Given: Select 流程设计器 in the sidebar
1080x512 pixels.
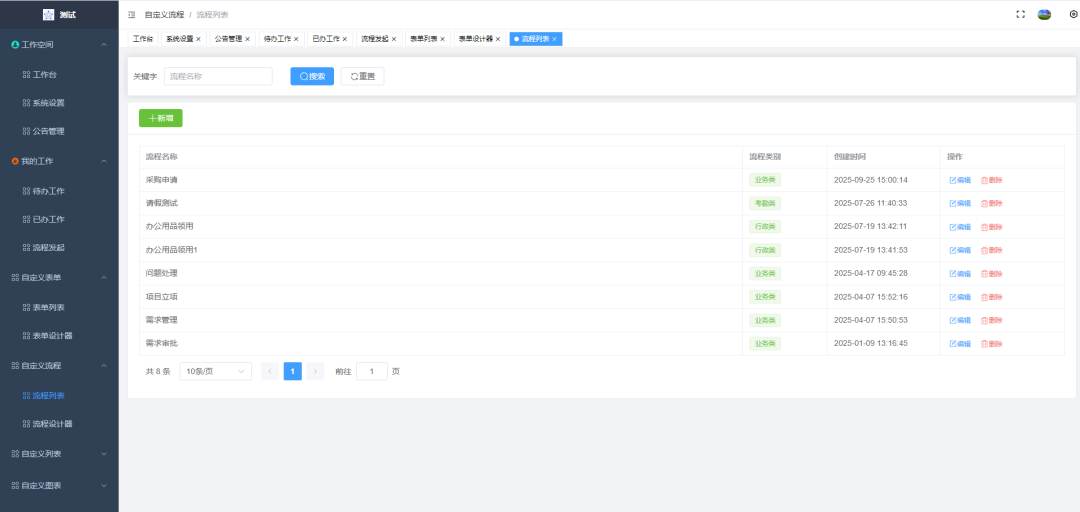Looking at the screenshot, I should point(52,424).
